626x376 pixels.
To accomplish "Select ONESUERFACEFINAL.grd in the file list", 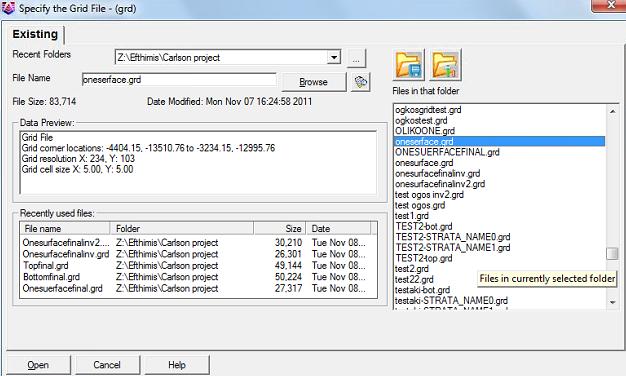I will (447, 152).
